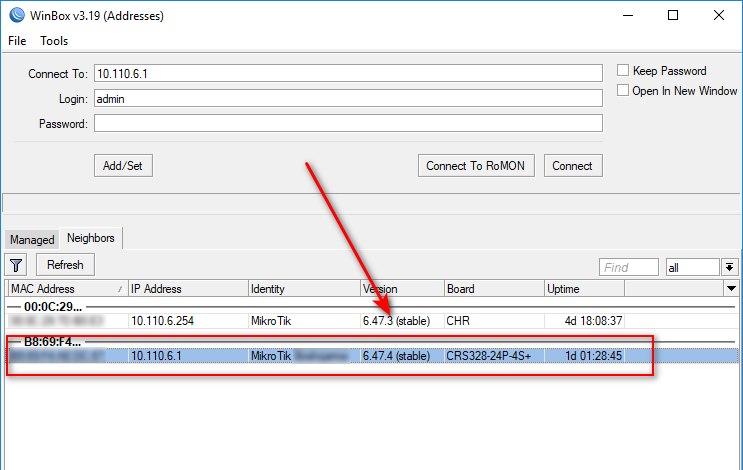Screen dimensions: 743x470
Task: Sort by IP Address column header
Action: pos(188,289)
